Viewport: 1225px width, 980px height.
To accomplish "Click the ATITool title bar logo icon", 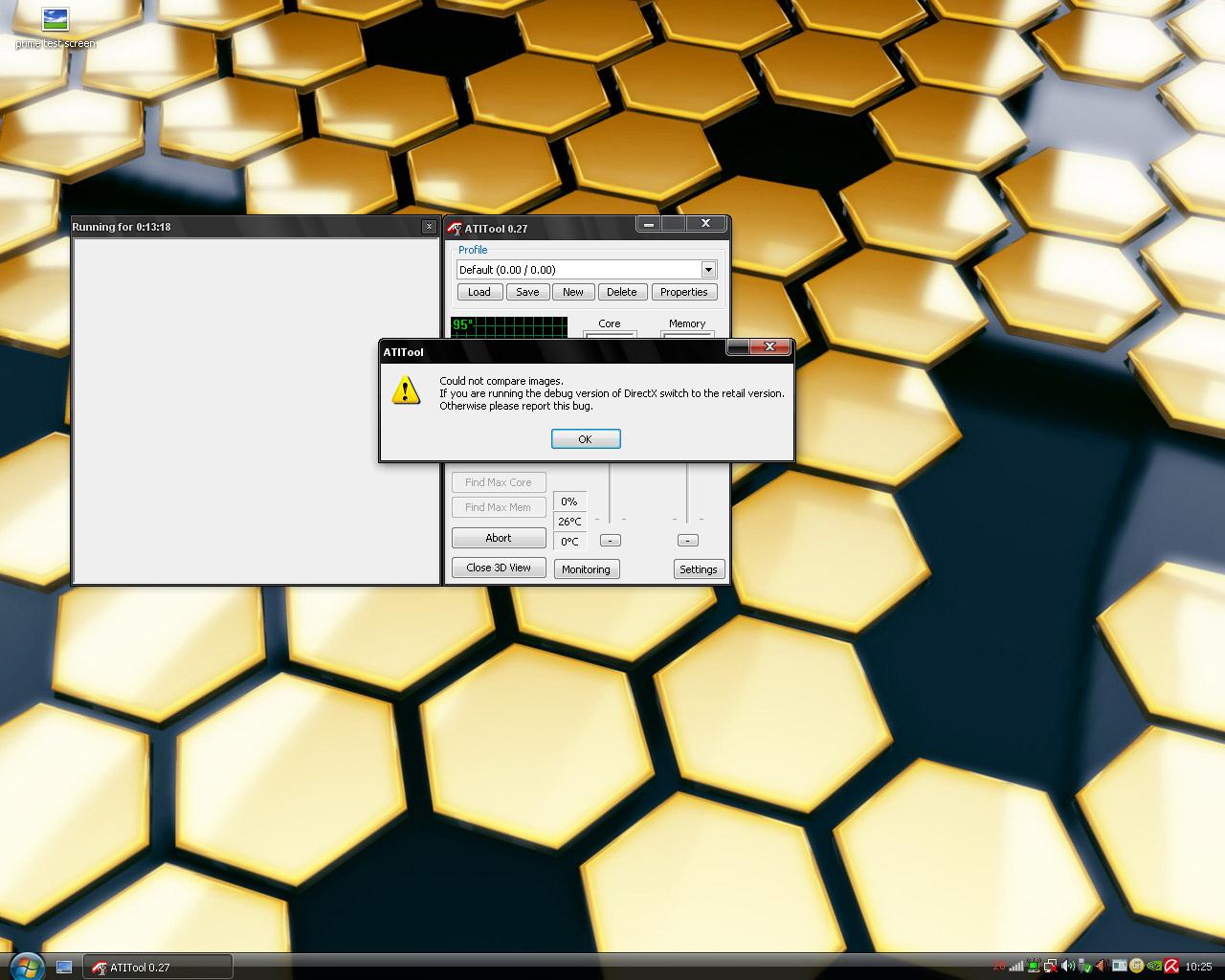I will tap(455, 228).
